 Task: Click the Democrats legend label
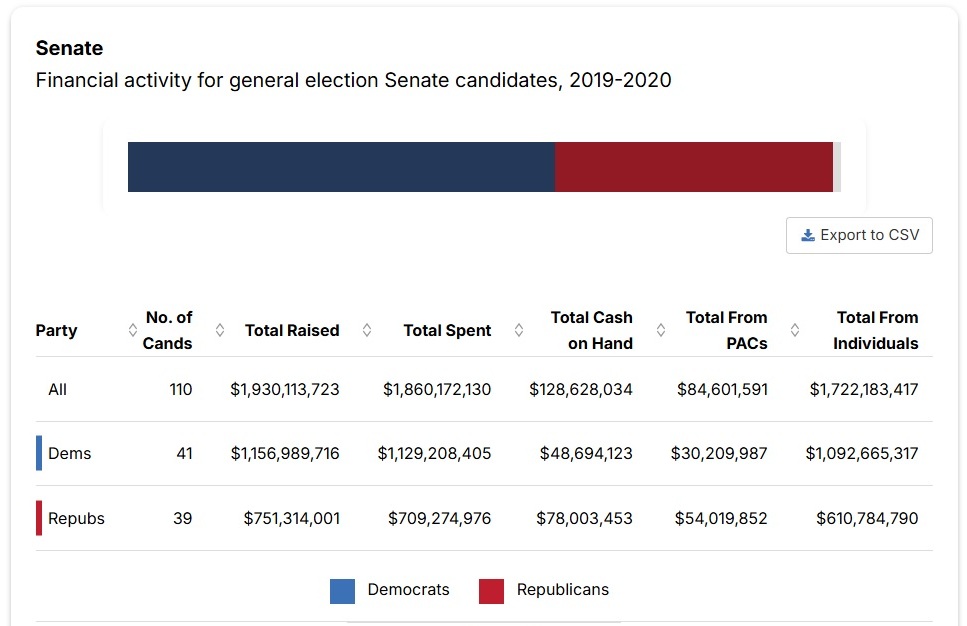click(x=408, y=590)
